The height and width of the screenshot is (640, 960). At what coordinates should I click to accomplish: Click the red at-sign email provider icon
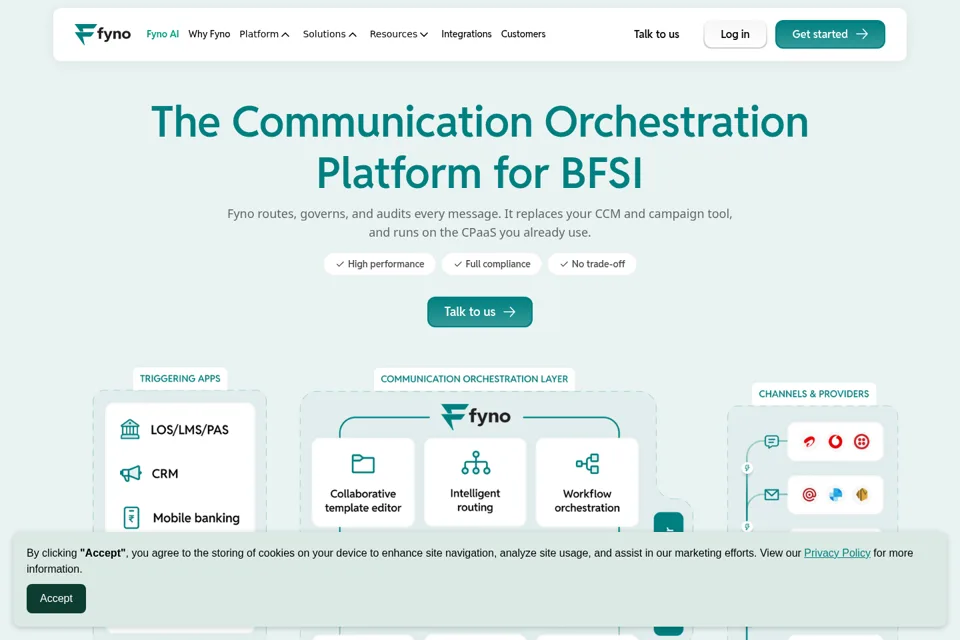tap(809, 494)
